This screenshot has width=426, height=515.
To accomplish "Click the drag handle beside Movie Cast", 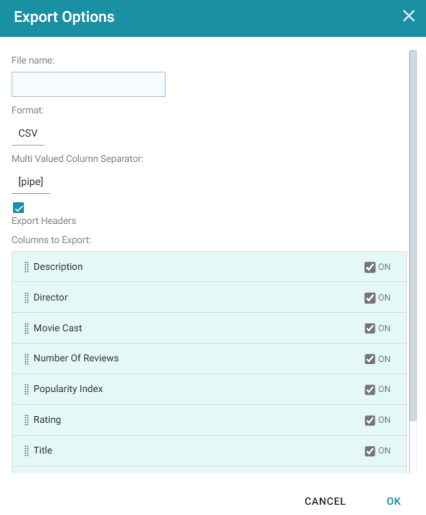I will [x=27, y=328].
